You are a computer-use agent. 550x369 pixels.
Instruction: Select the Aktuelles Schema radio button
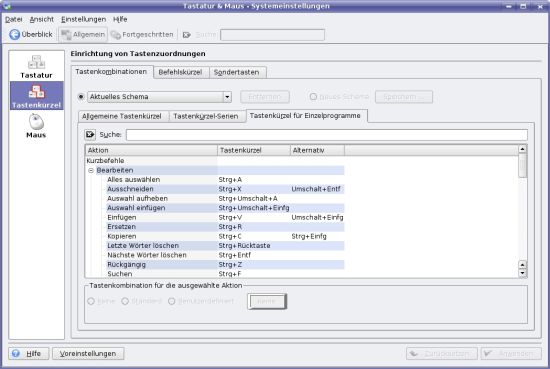point(81,96)
